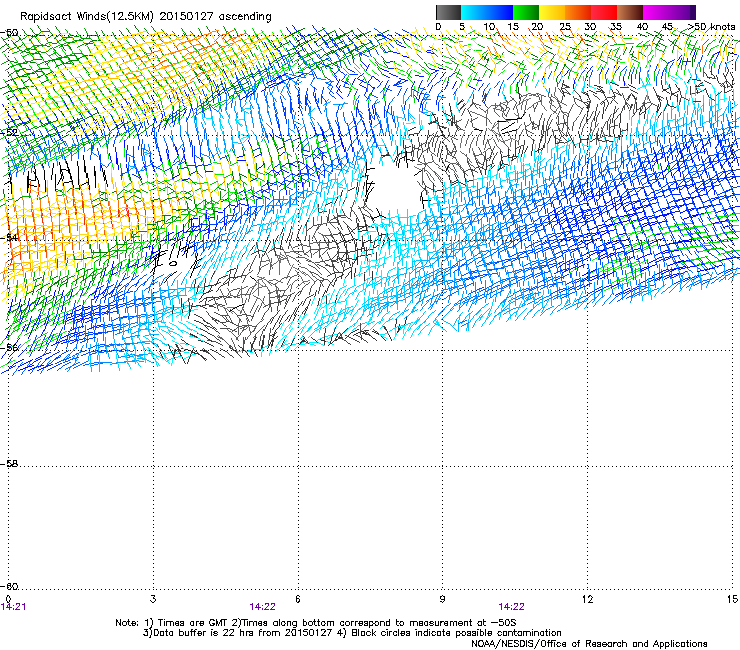Click the note line starting 'Note: 1) Times are GMT'
The height and width of the screenshot is (650, 740).
click(316, 623)
